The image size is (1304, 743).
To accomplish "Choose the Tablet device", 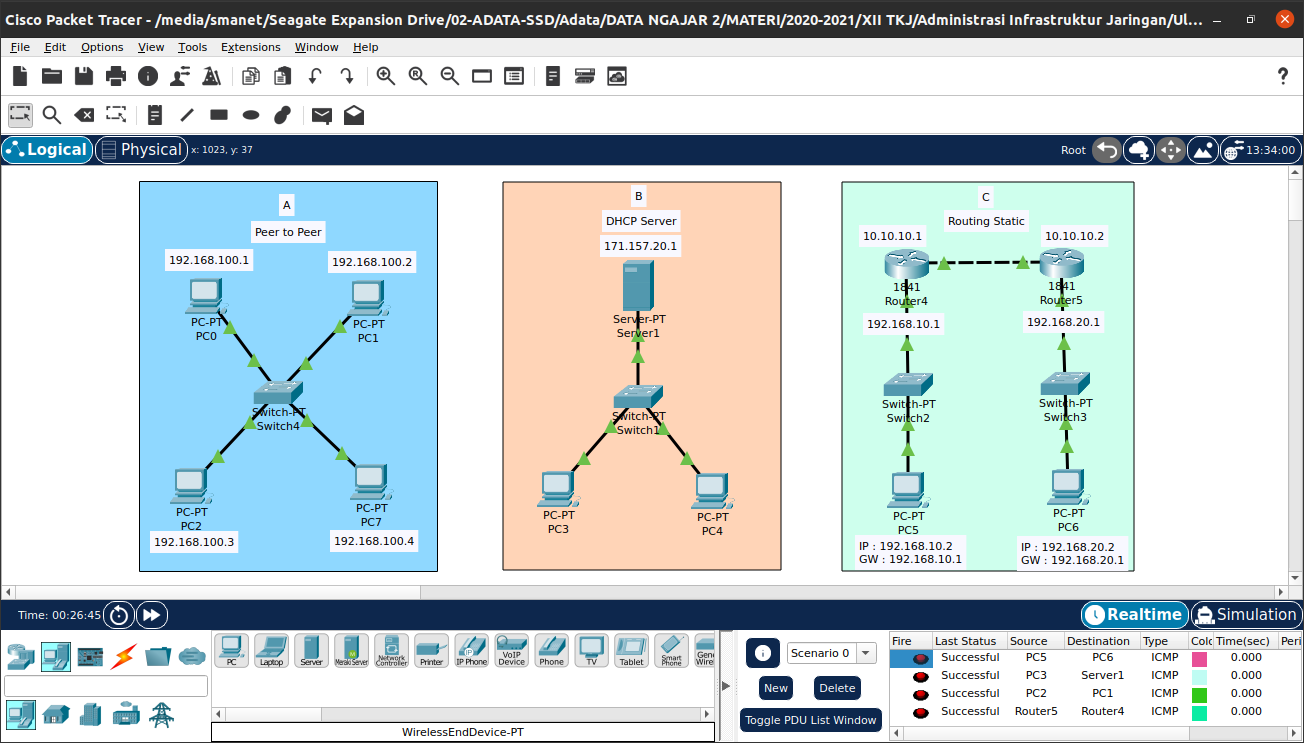I will [x=631, y=651].
